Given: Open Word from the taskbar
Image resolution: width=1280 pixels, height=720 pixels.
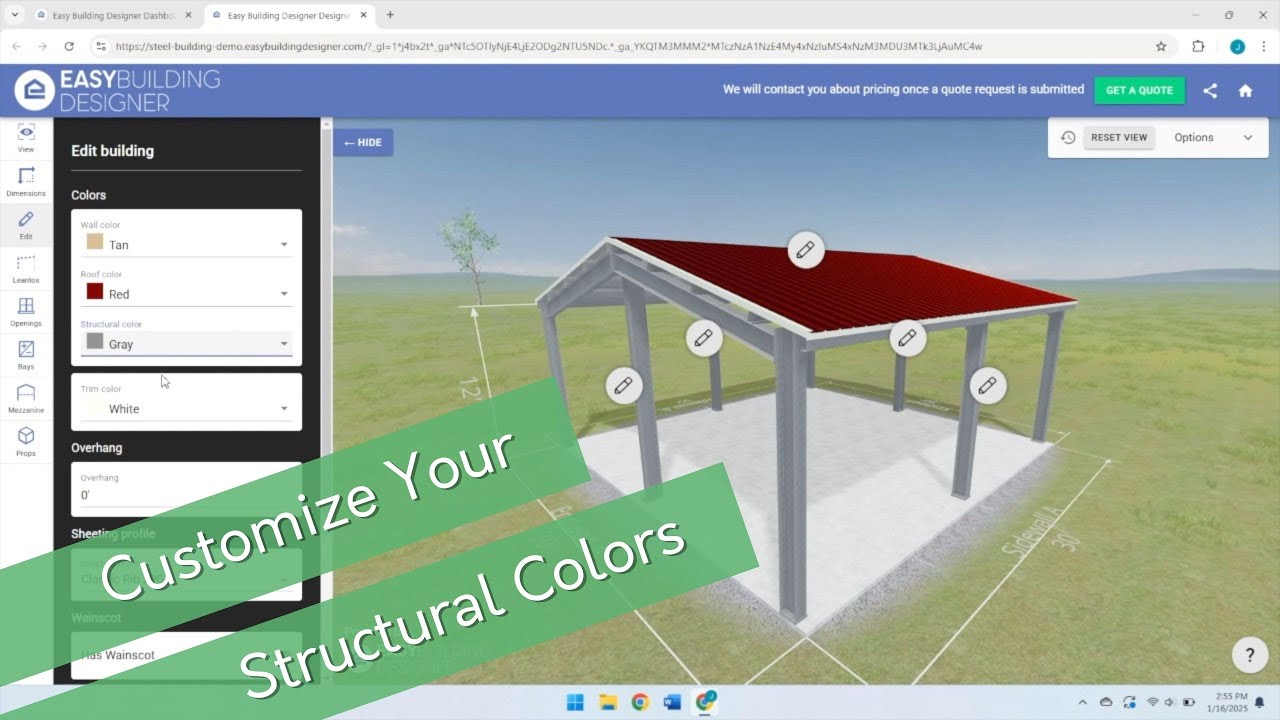Looking at the screenshot, I should pyautogui.click(x=672, y=702).
